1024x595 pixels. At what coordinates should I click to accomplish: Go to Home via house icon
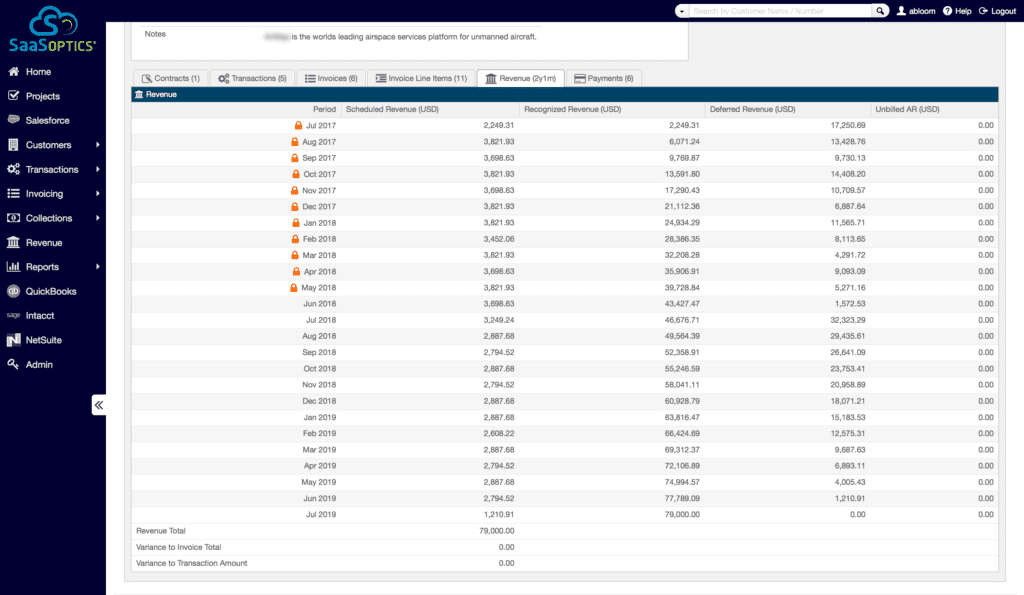(13, 71)
